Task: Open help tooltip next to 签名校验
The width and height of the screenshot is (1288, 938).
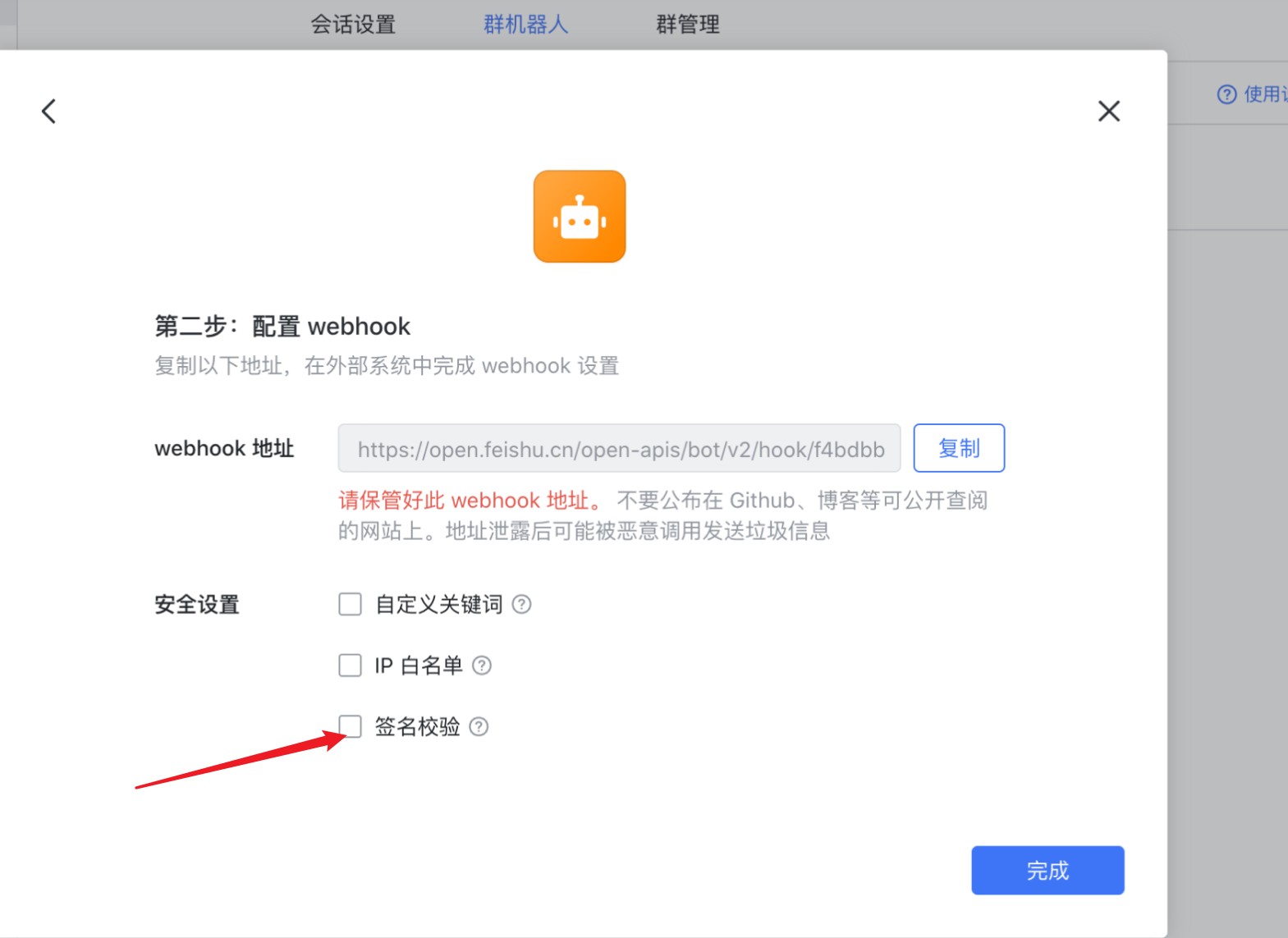Action: [x=479, y=726]
